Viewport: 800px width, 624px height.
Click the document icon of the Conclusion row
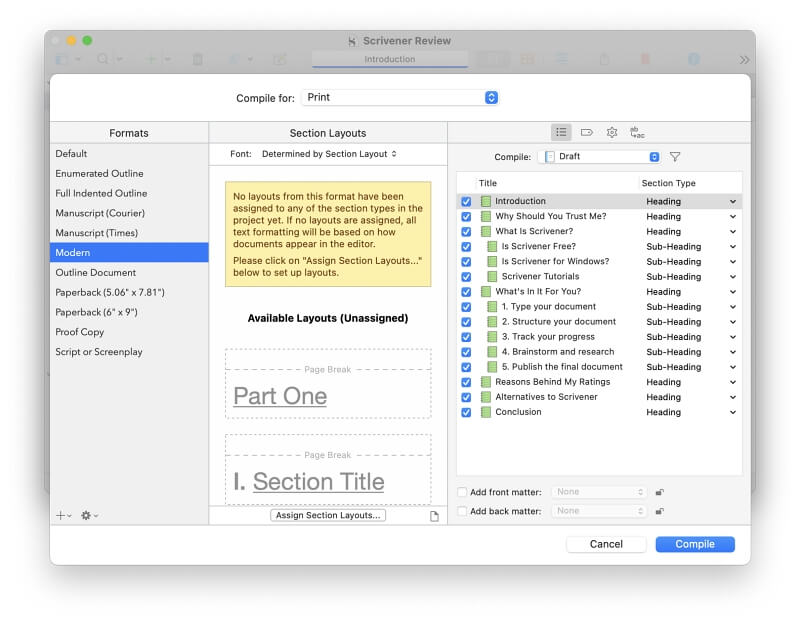486,412
